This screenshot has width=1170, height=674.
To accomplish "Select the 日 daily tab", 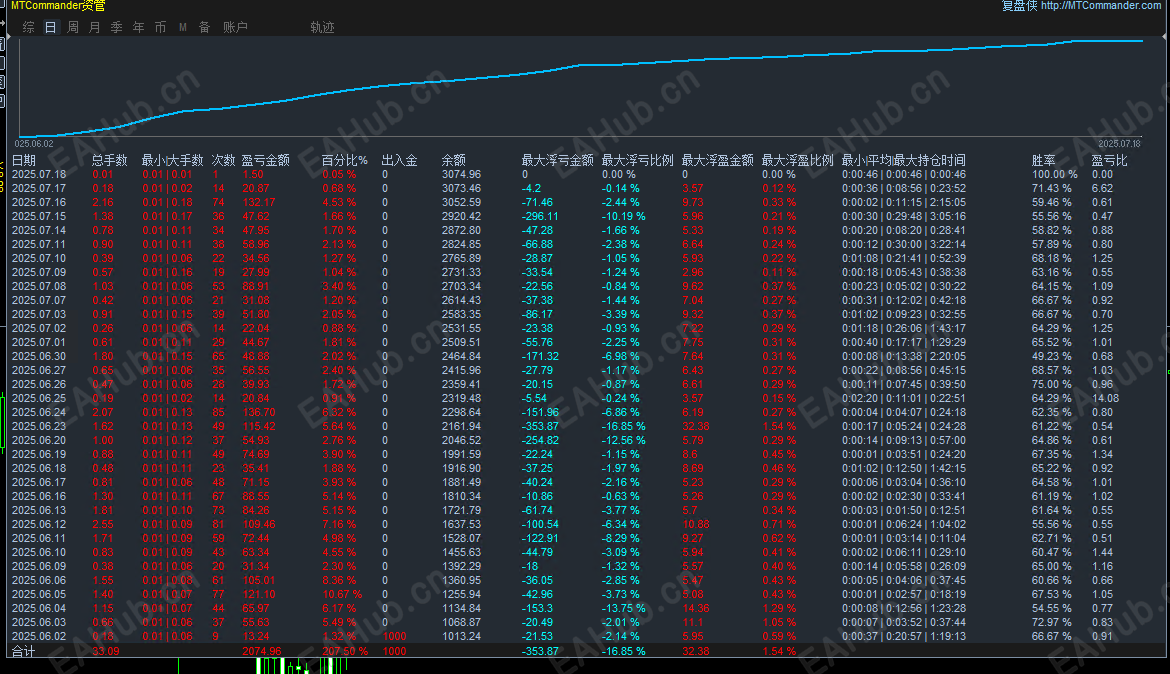I will [51, 27].
